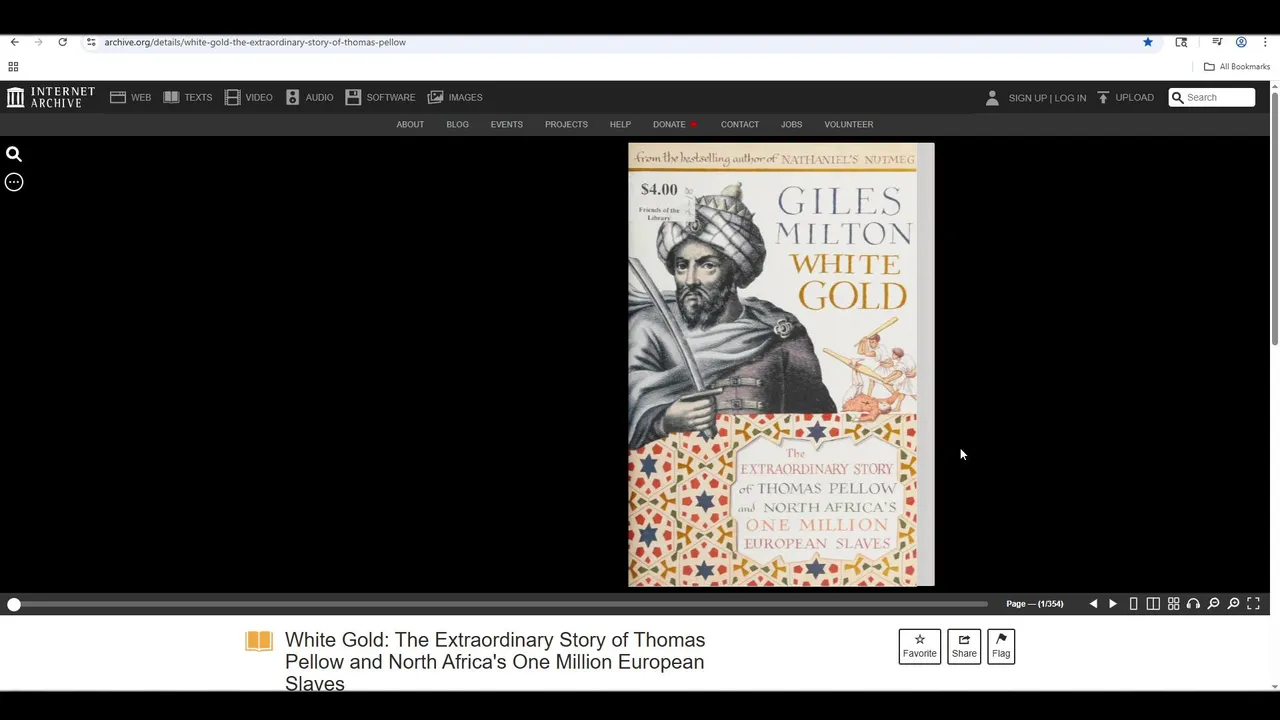Click Sign Up link
The height and width of the screenshot is (720, 1280).
click(1027, 98)
